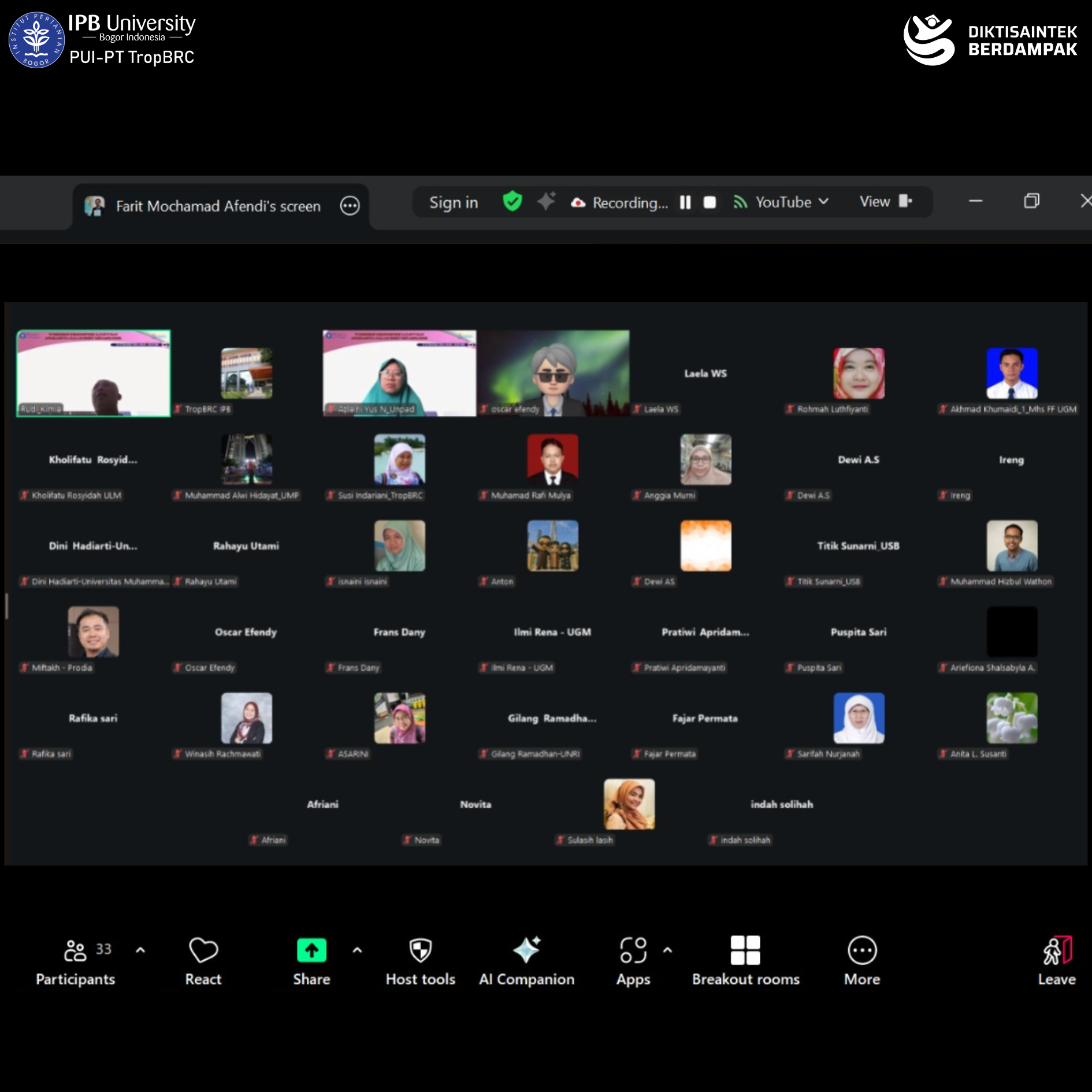Image resolution: width=1092 pixels, height=1092 pixels.
Task: Stop the recording
Action: pyautogui.click(x=710, y=202)
